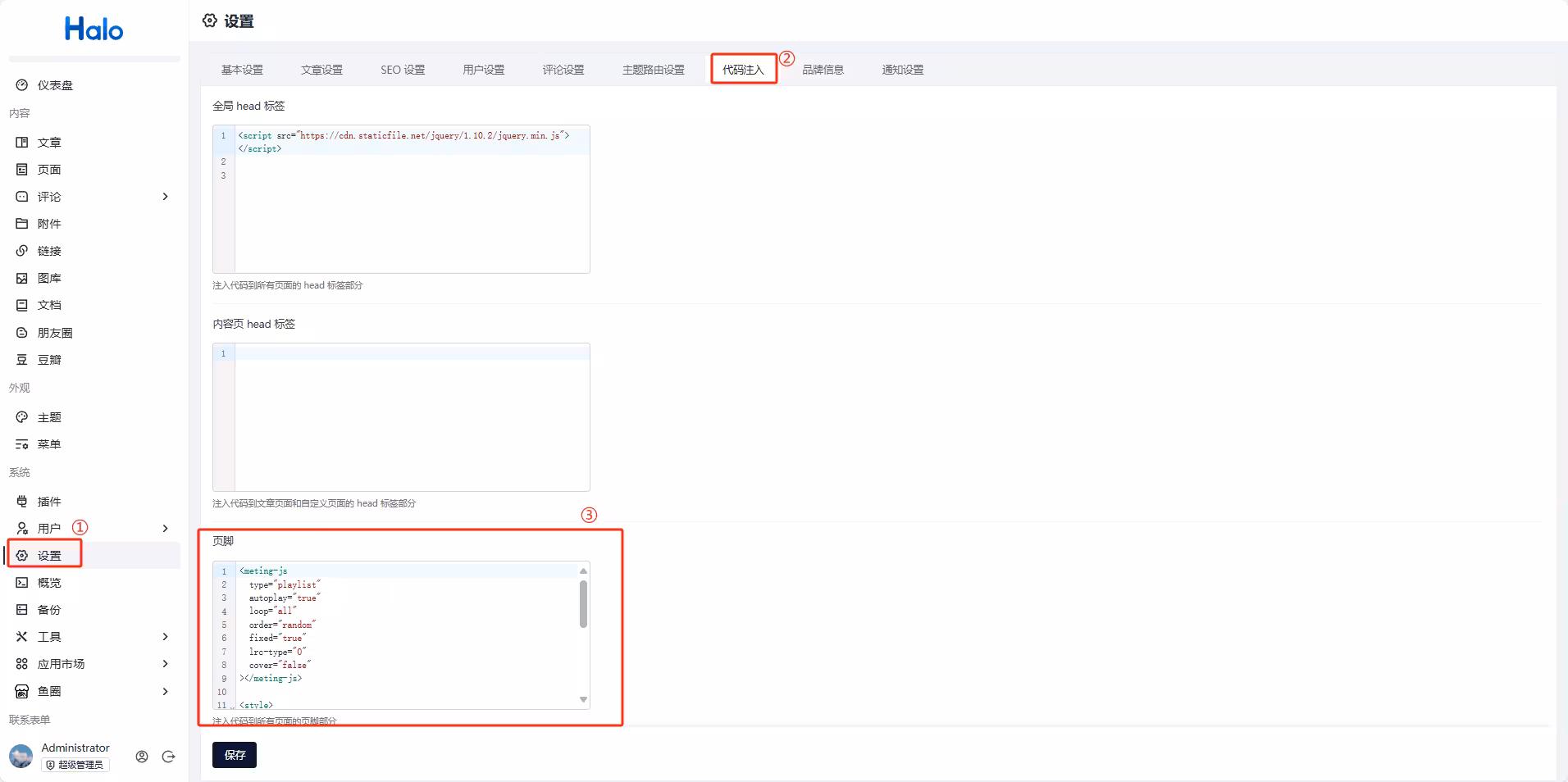This screenshot has height=782, width=1568.
Task: Expand the 鱼圈 submenu chevron
Action: point(166,691)
